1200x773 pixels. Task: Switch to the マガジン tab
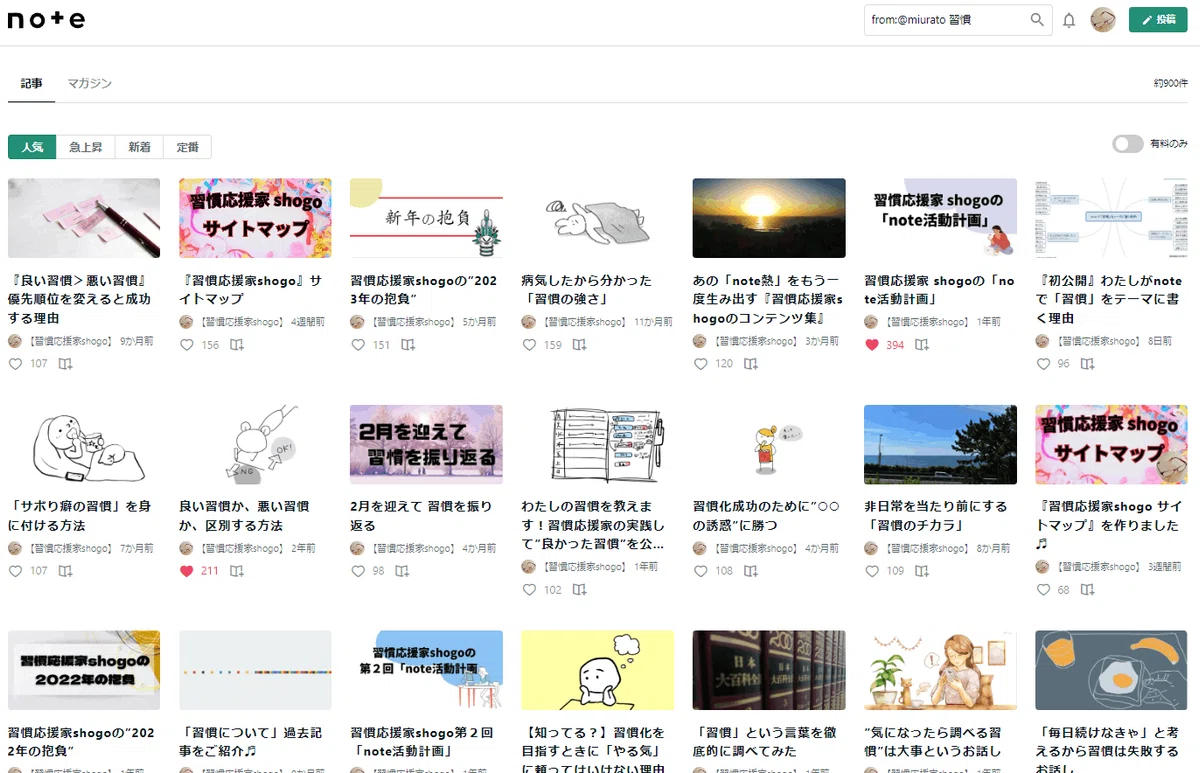coord(89,83)
